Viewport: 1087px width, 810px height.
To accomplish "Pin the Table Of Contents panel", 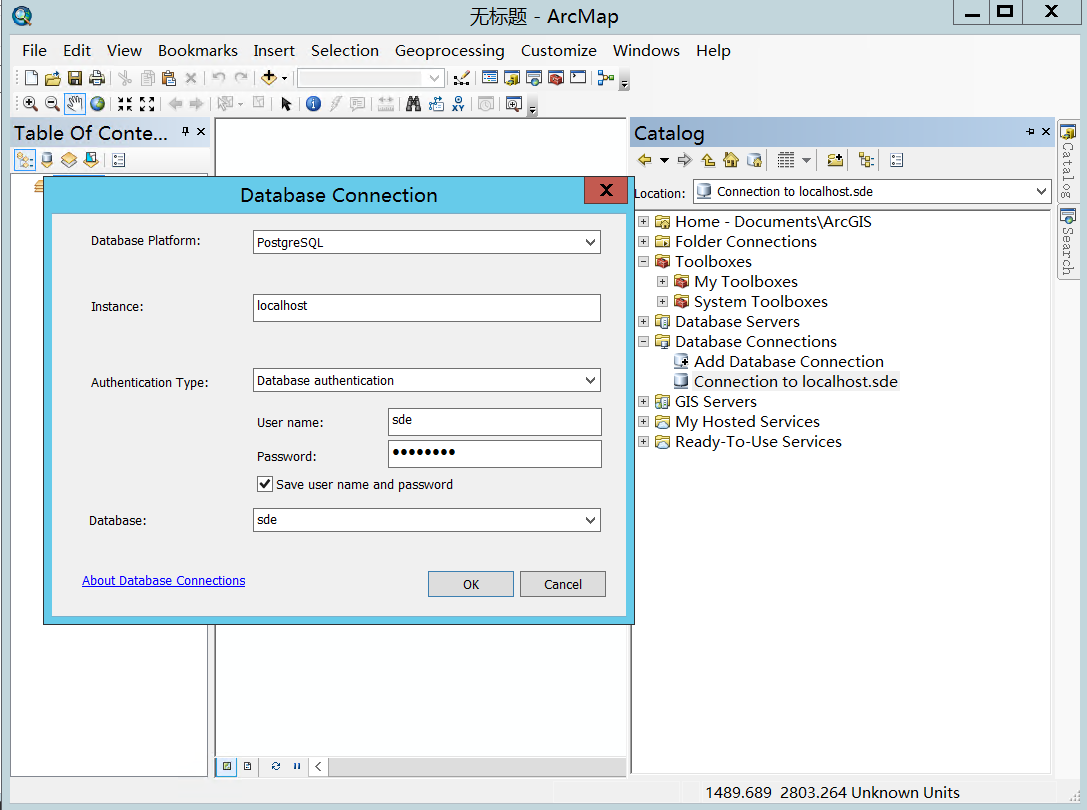I will pyautogui.click(x=185, y=131).
